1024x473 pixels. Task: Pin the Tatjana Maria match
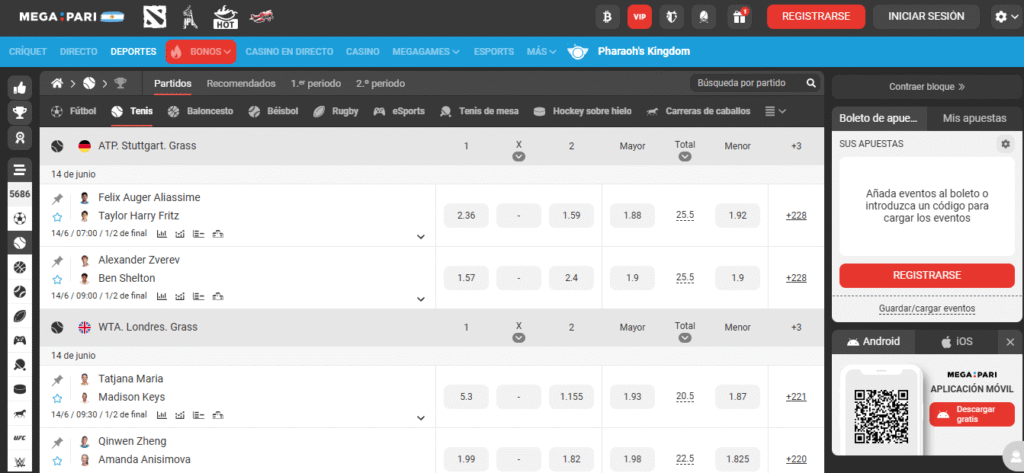(57, 380)
